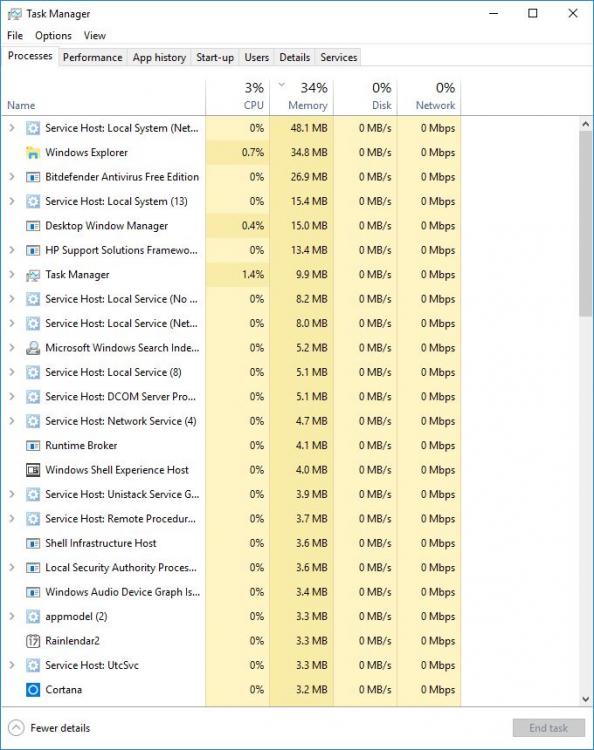Sort processes by the Name column
This screenshot has height=750, width=594.
point(103,98)
